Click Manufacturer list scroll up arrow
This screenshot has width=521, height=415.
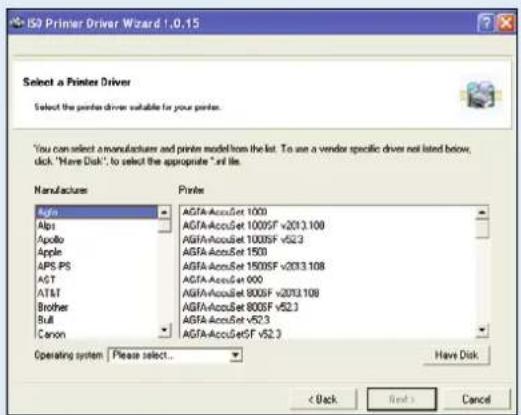(164, 212)
